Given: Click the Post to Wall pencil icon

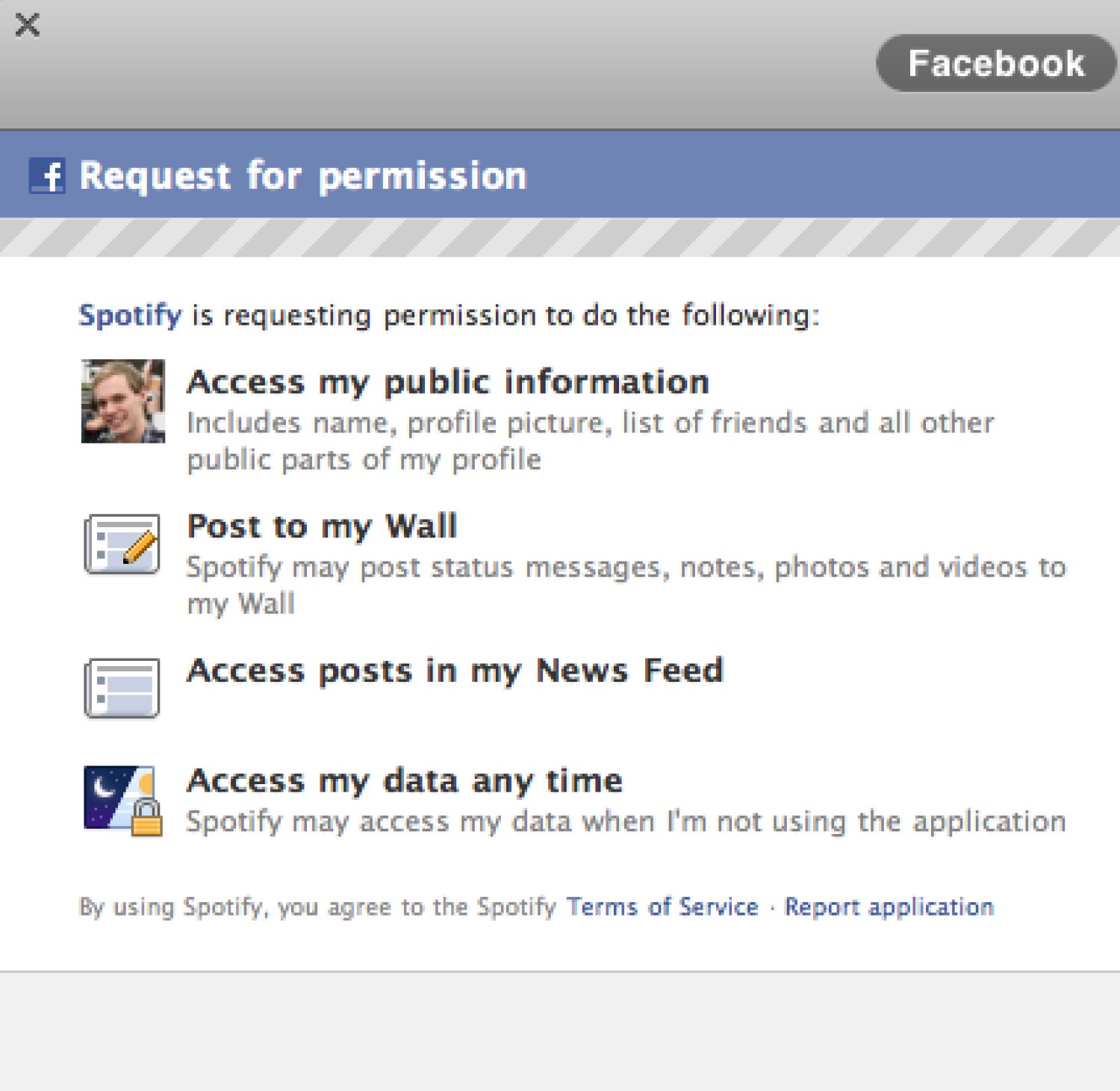Looking at the screenshot, I should click(122, 544).
